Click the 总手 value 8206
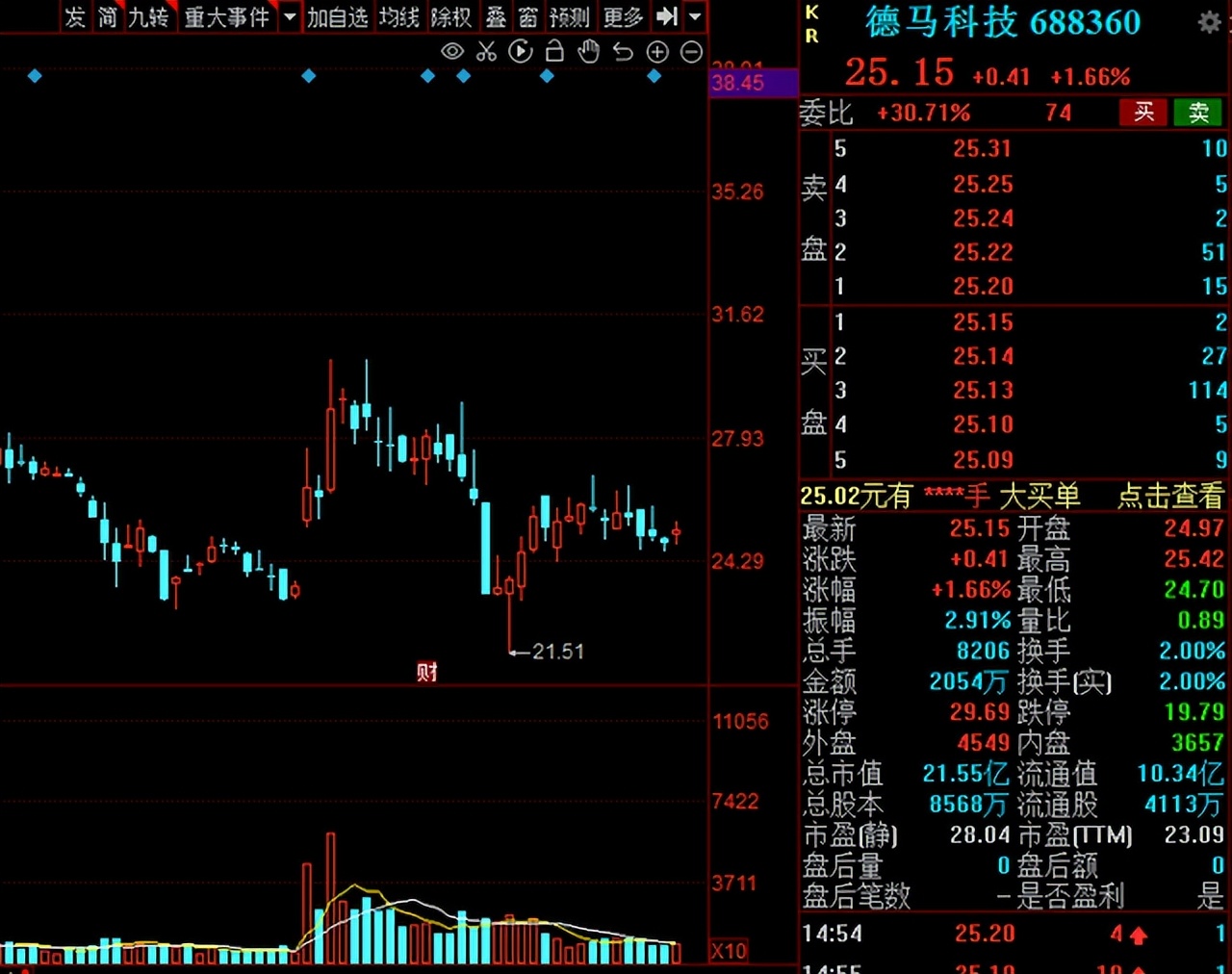The image size is (1232, 974). tap(983, 651)
